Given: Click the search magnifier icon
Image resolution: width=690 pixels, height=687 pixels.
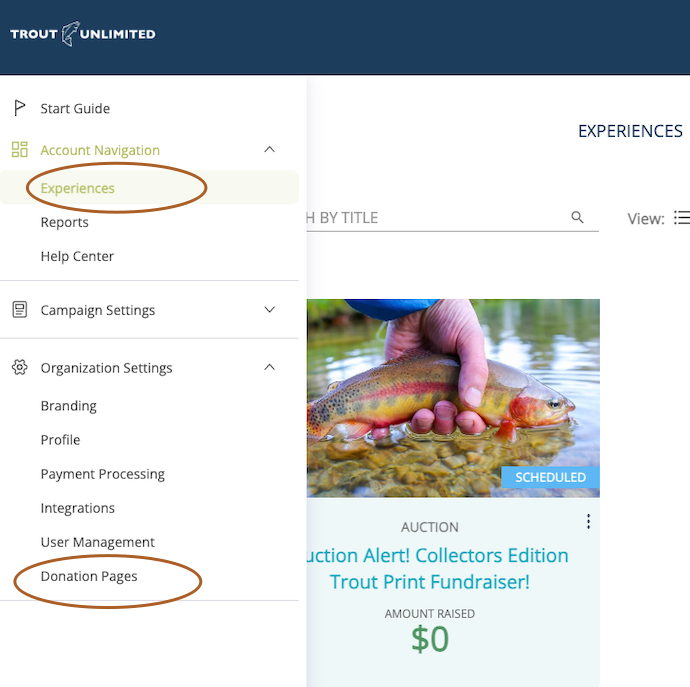Looking at the screenshot, I should 577,217.
